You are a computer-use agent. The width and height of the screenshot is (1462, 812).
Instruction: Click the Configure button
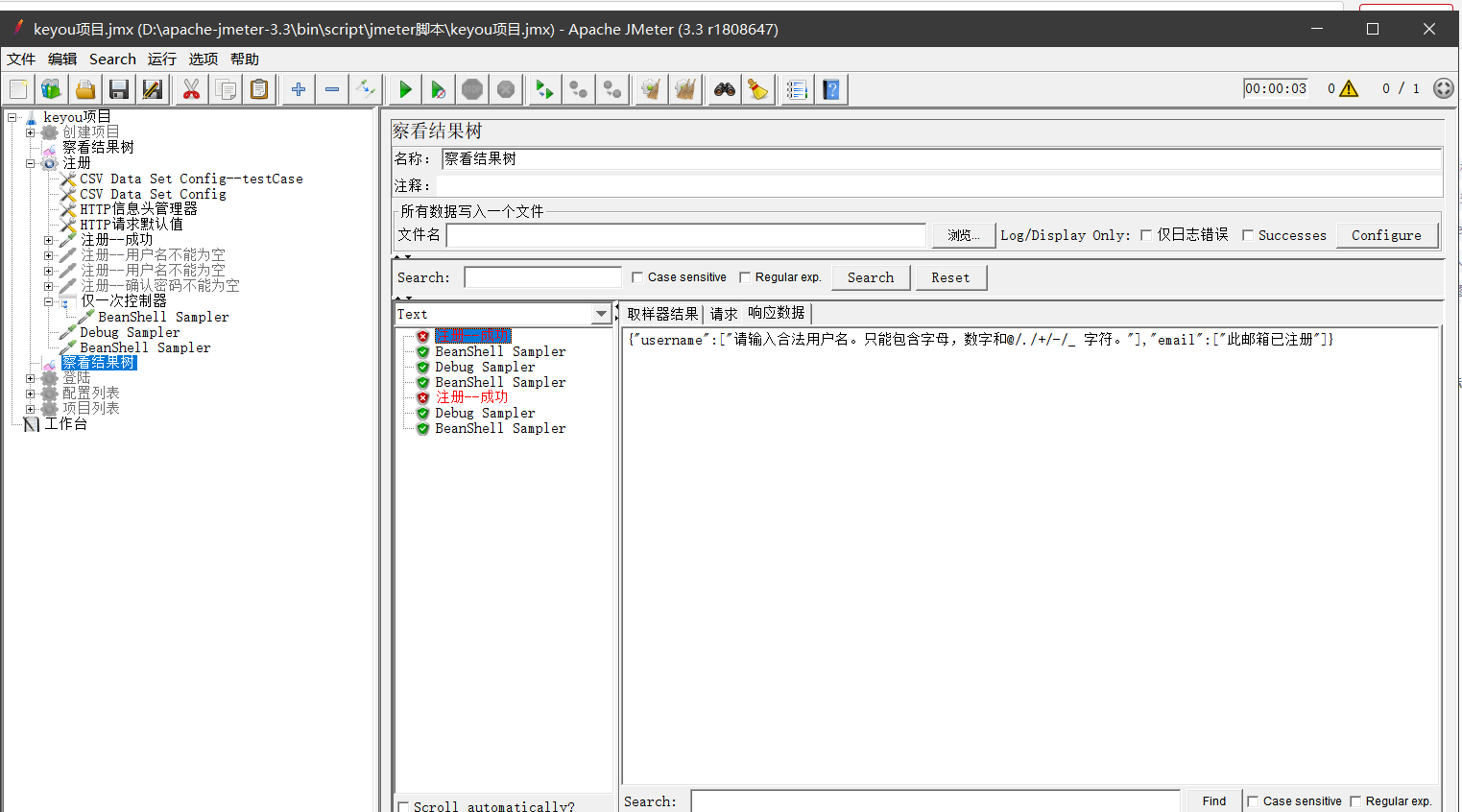[x=1386, y=234]
